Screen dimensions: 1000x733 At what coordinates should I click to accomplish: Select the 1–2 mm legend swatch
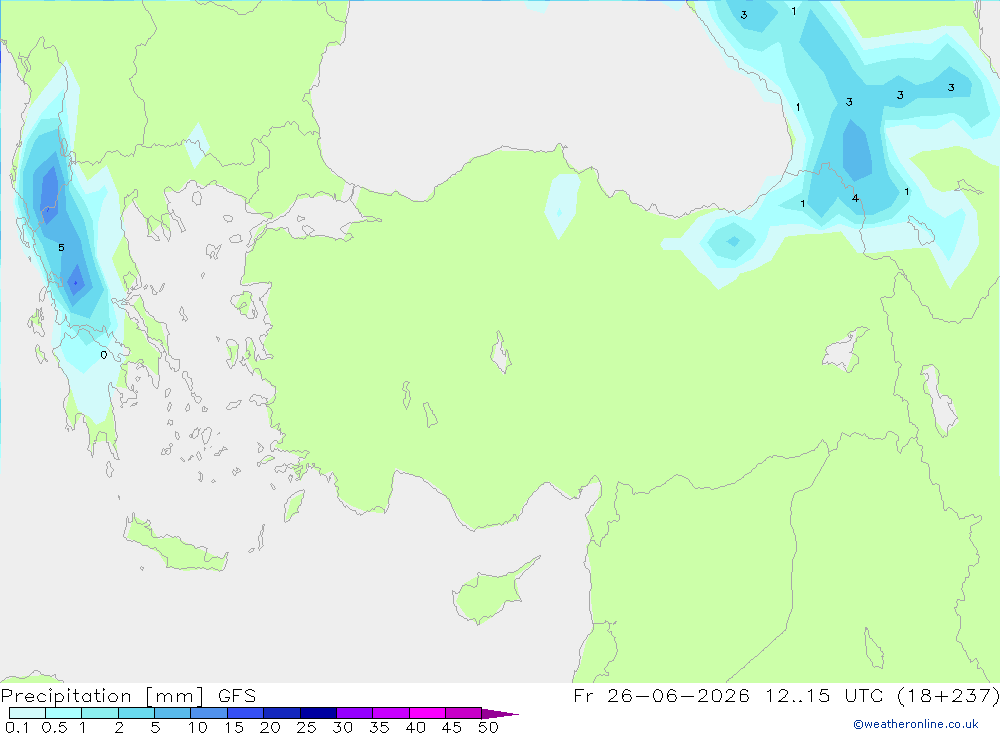(99, 713)
